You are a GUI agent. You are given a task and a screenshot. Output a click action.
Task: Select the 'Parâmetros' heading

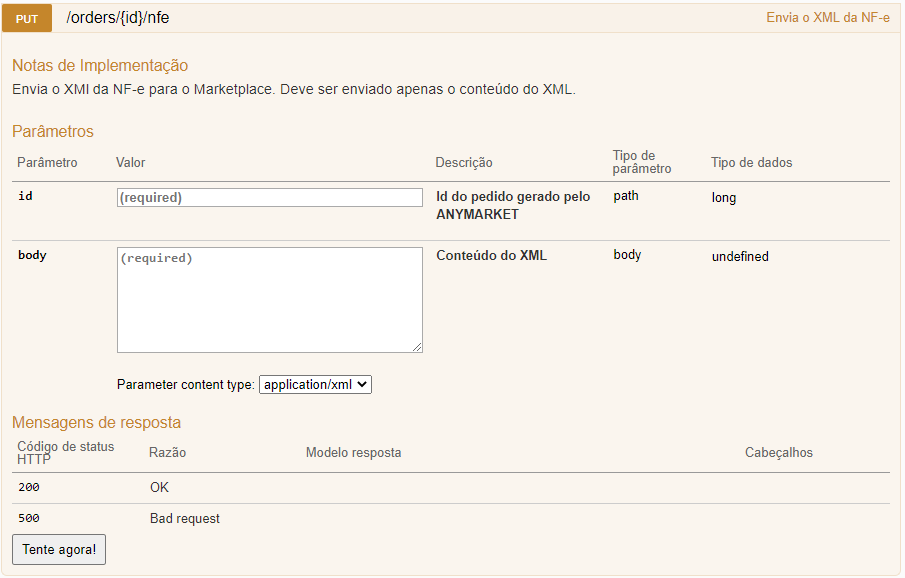tap(53, 131)
